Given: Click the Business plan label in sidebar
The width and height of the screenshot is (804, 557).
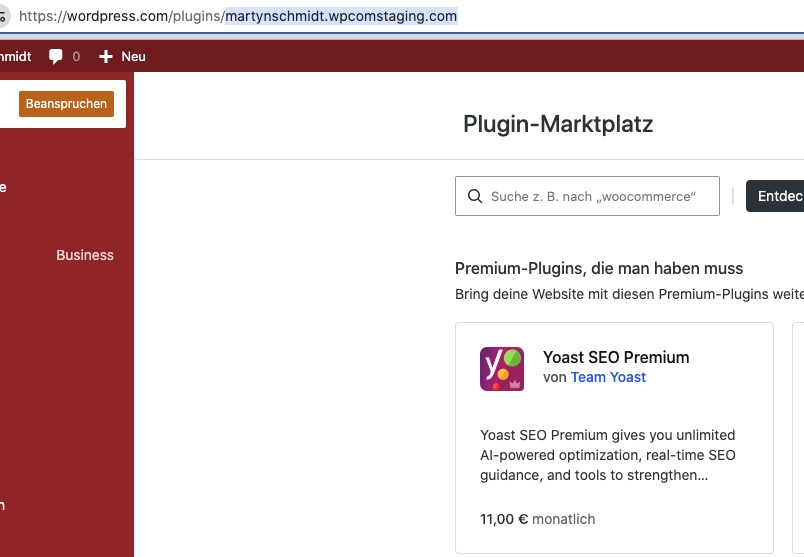Looking at the screenshot, I should (85, 255).
